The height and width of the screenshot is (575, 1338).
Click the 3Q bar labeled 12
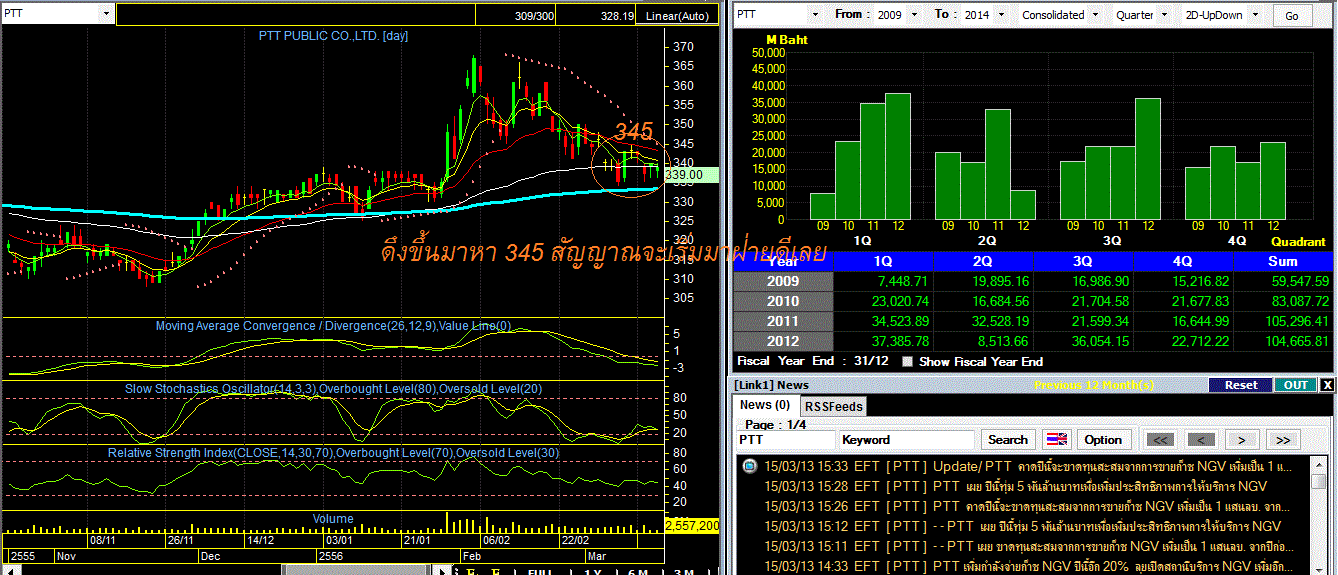1148,159
